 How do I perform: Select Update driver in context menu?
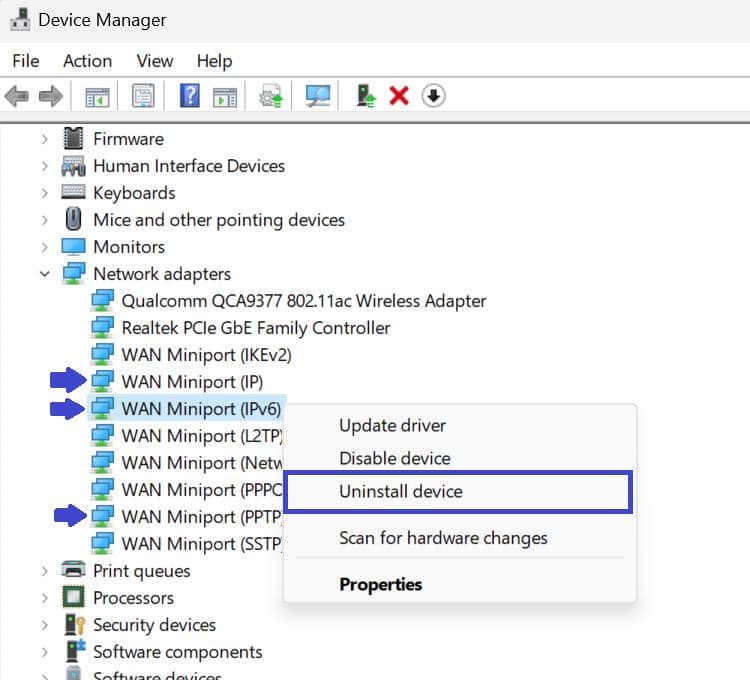click(392, 425)
